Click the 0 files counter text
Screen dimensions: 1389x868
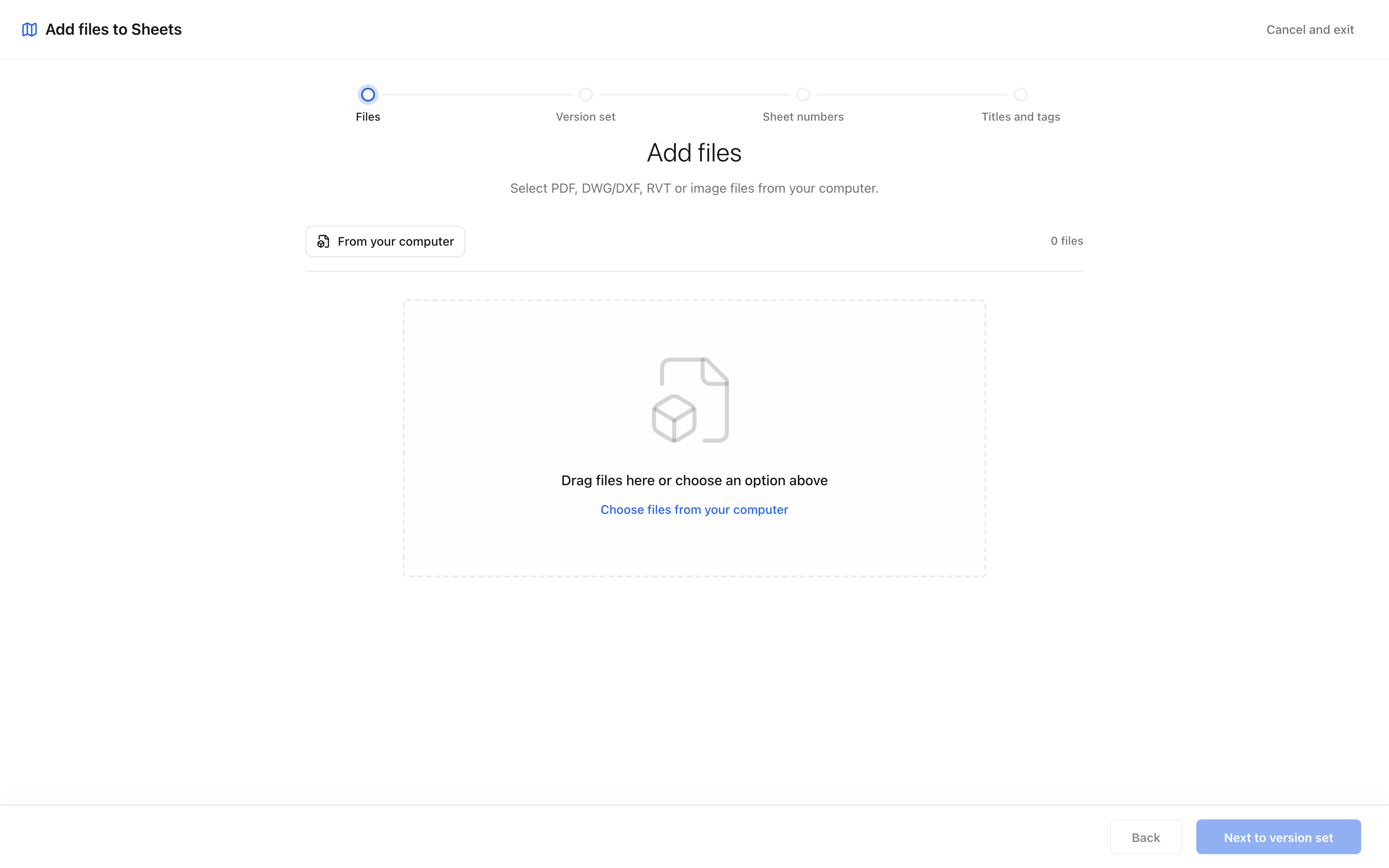tap(1066, 241)
